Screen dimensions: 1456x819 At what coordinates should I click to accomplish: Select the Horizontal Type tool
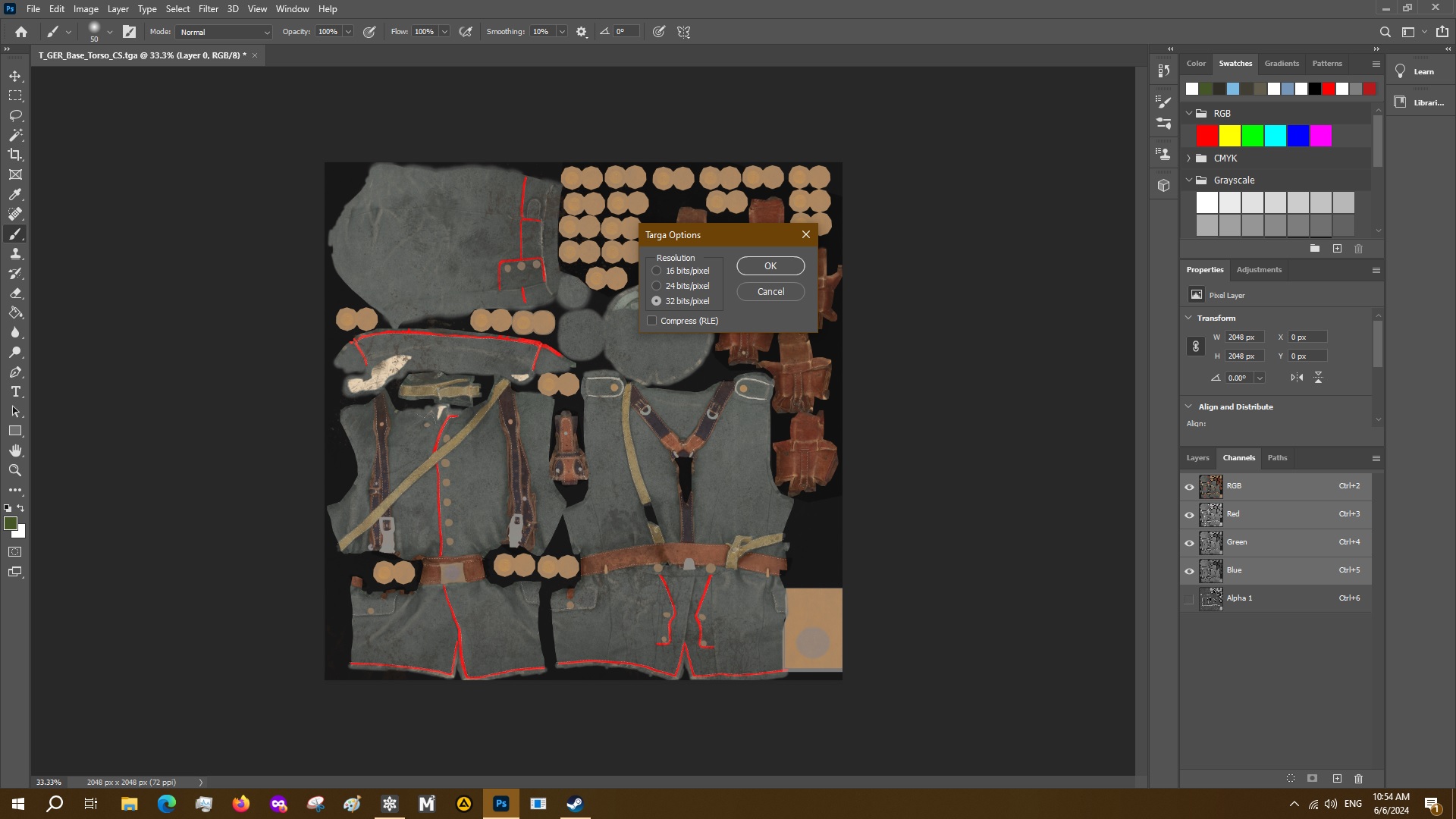15,391
